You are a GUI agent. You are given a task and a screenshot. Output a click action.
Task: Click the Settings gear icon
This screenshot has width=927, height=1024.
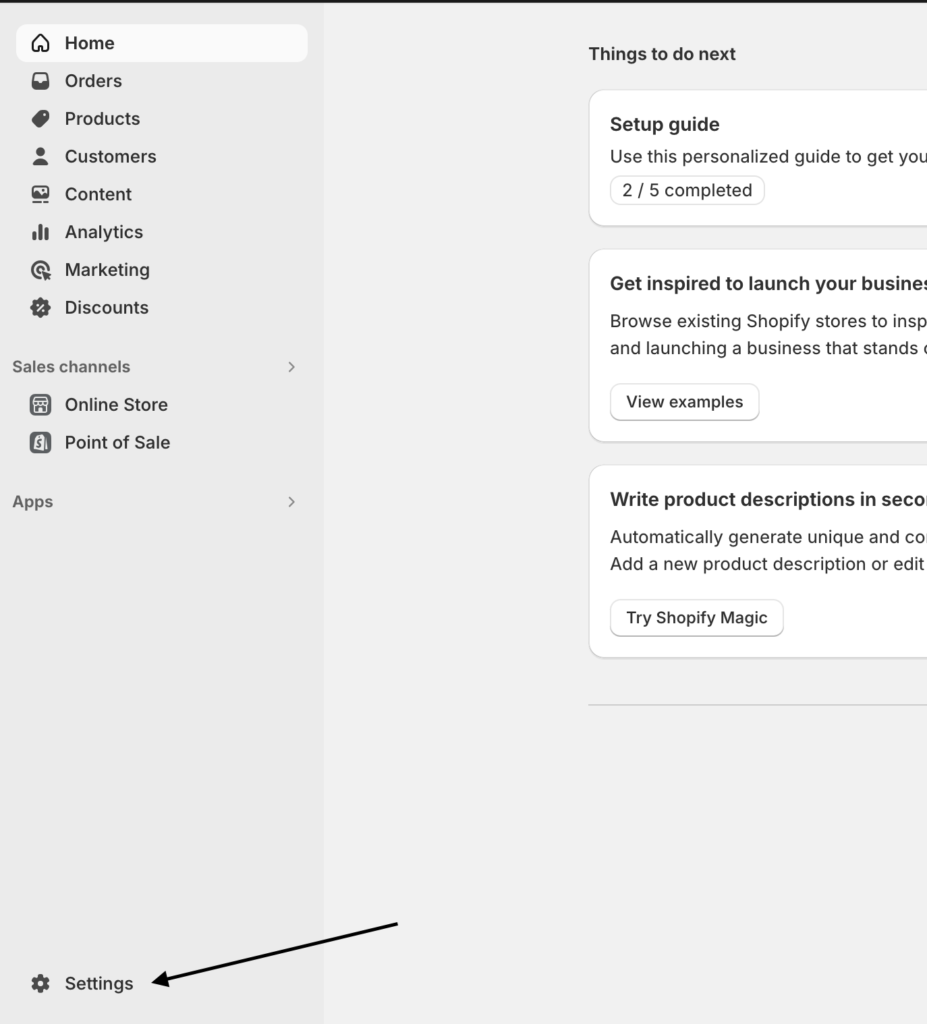tap(40, 983)
